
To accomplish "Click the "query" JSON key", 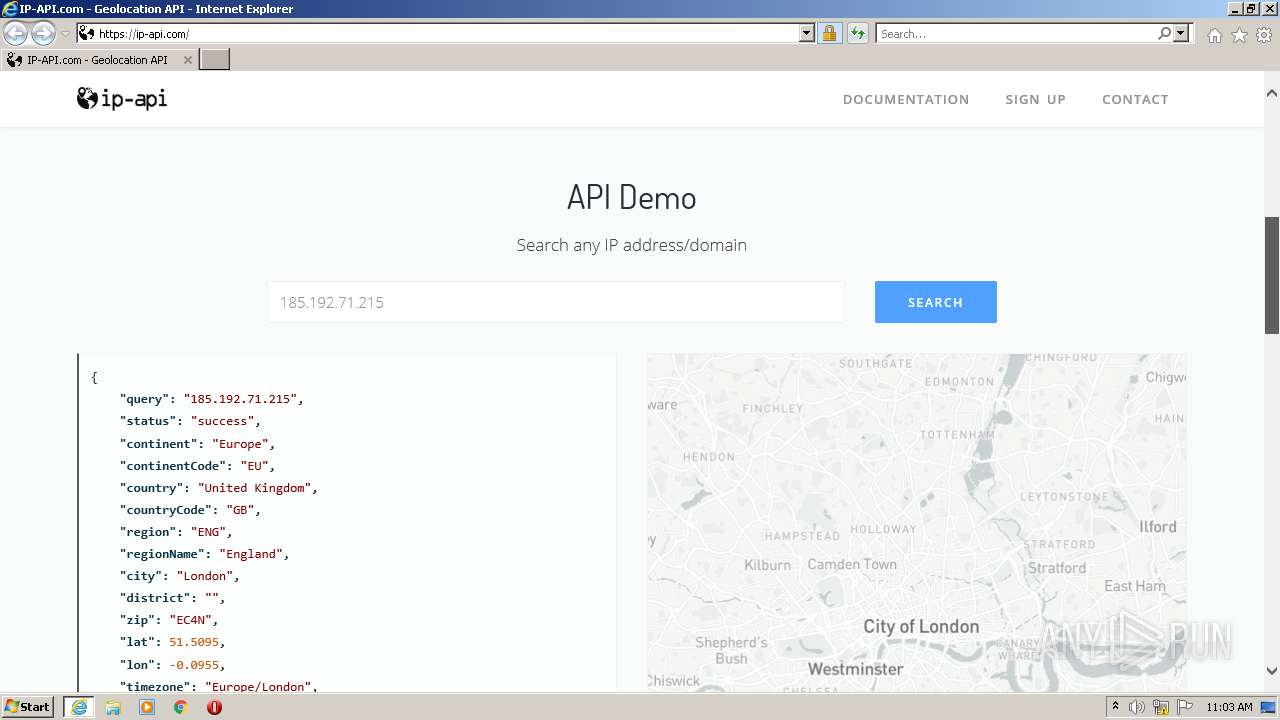I will [144, 399].
